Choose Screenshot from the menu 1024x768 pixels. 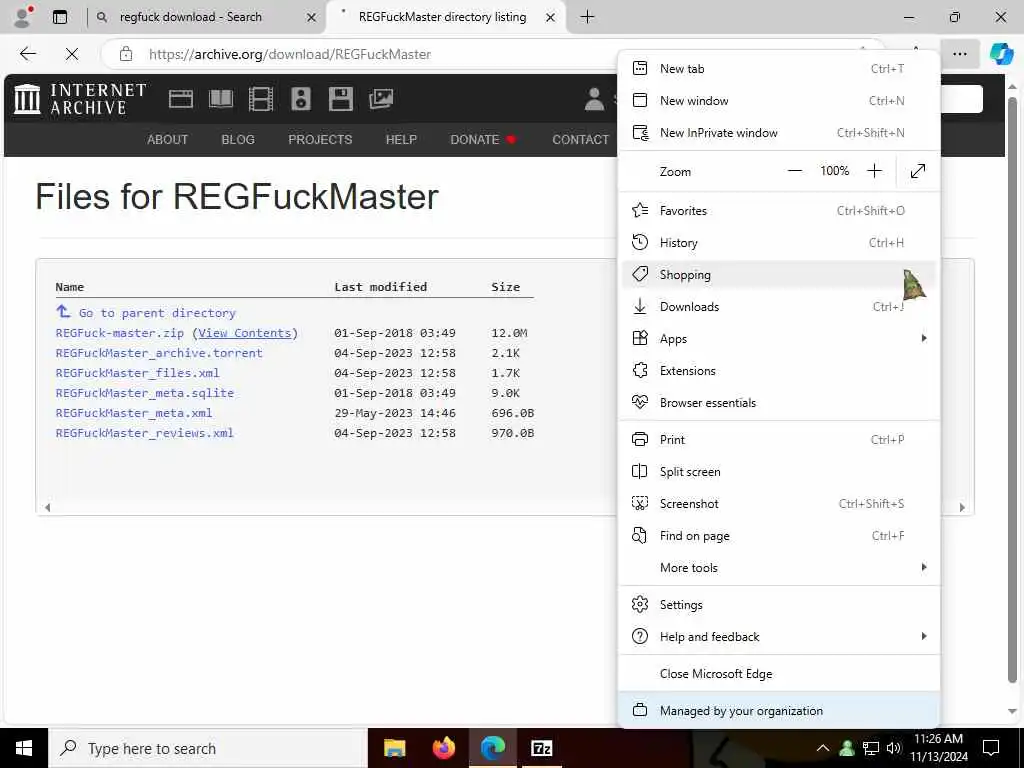coord(778,504)
